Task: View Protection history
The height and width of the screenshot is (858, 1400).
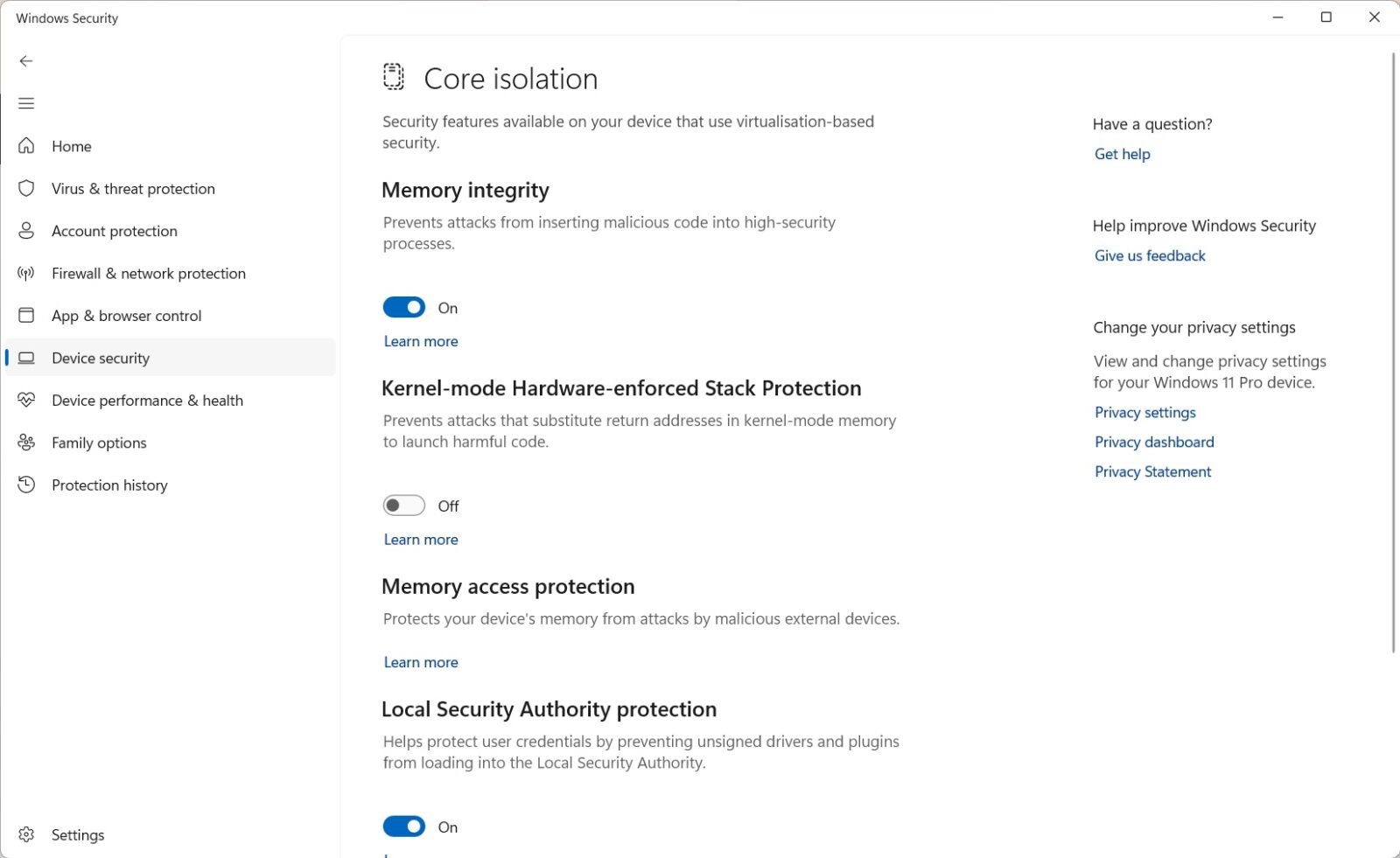Action: tap(109, 485)
